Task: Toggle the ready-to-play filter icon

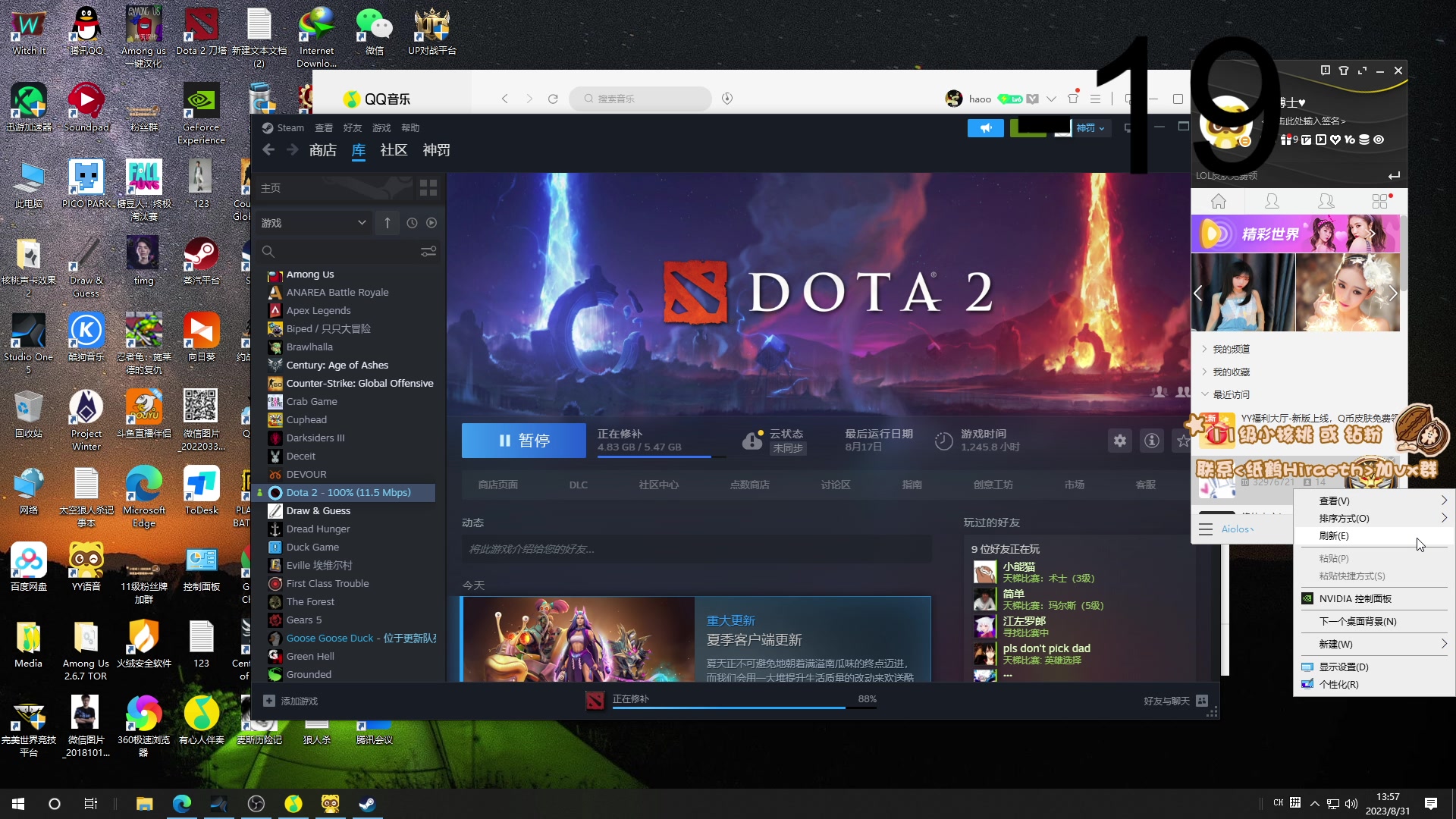Action: pyautogui.click(x=431, y=223)
